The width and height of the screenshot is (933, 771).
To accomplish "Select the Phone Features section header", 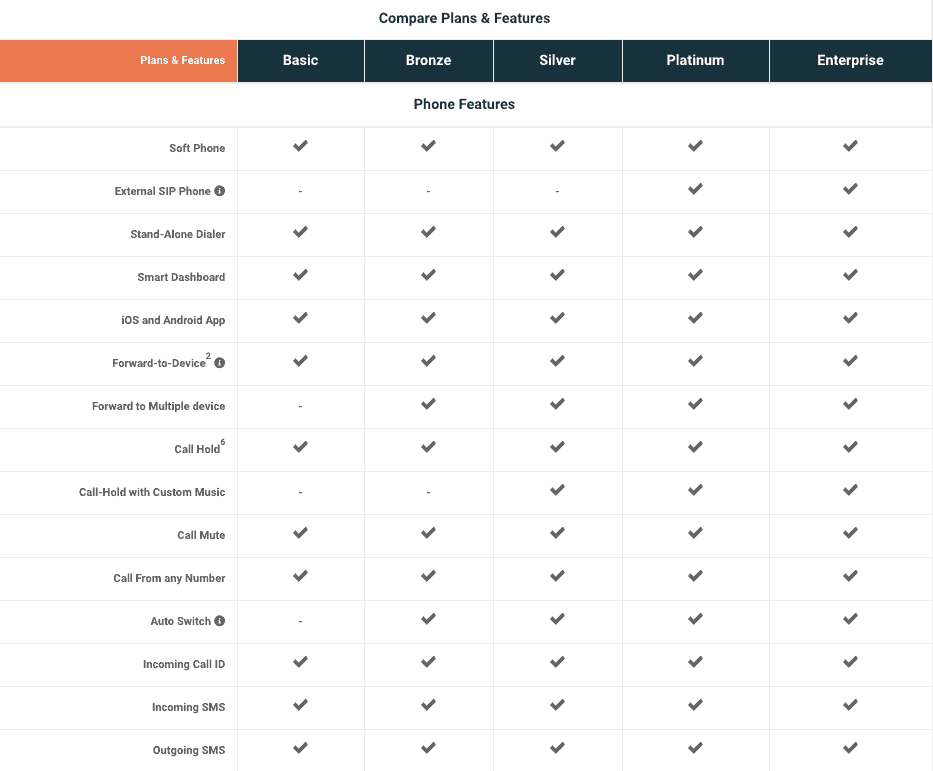I will click(x=464, y=104).
